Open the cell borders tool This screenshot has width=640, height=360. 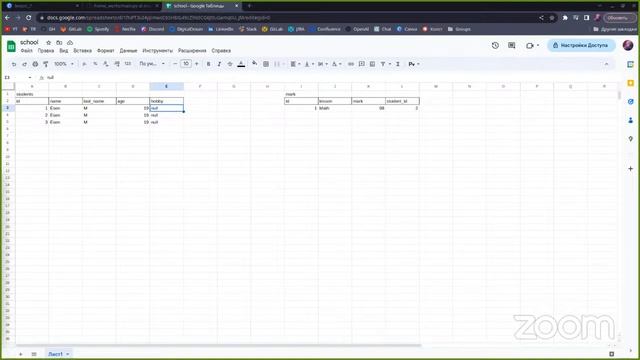click(266, 64)
